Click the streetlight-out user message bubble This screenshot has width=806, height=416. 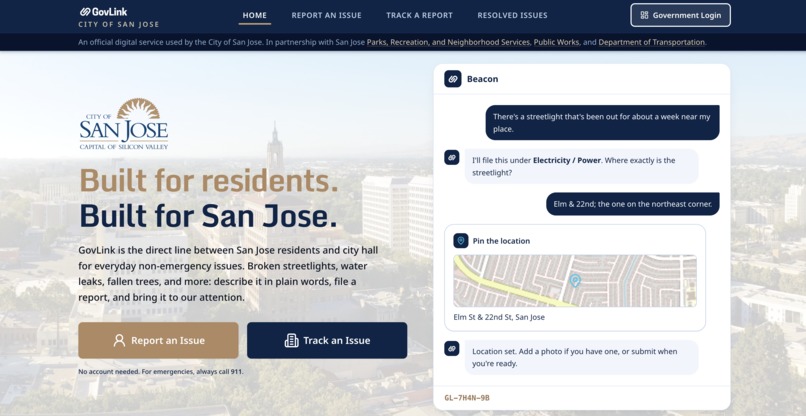point(602,122)
